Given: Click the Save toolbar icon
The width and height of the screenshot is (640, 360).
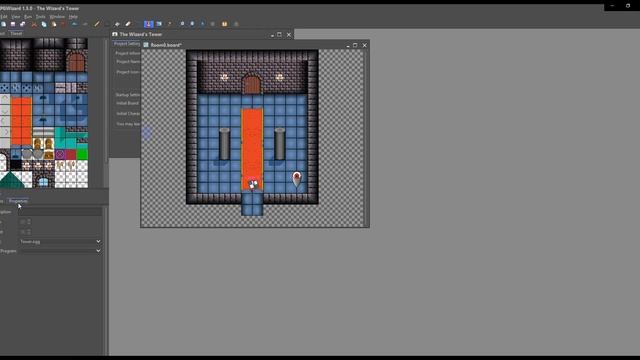Looking at the screenshot, I should (x=13, y=24).
